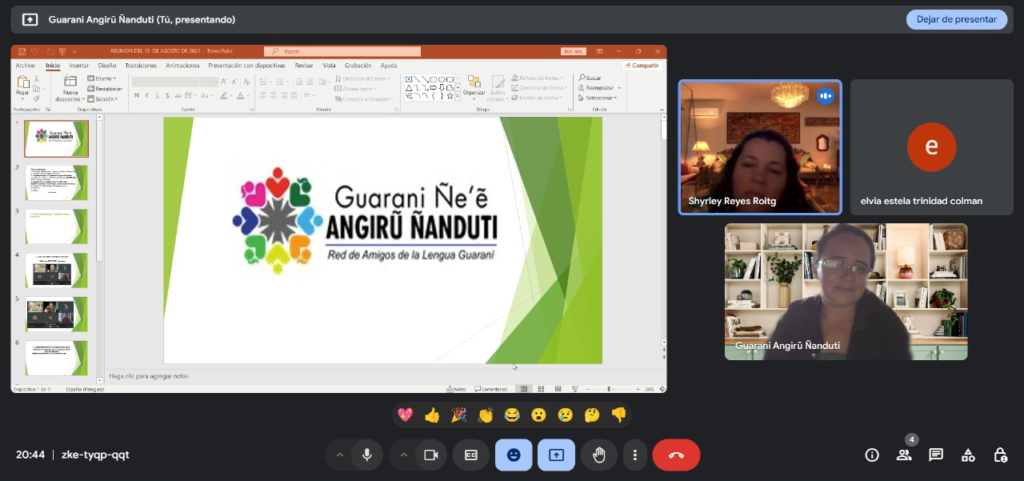Click the Estilos rápidos icon
Screen dimensions: 1024x481
point(498,82)
